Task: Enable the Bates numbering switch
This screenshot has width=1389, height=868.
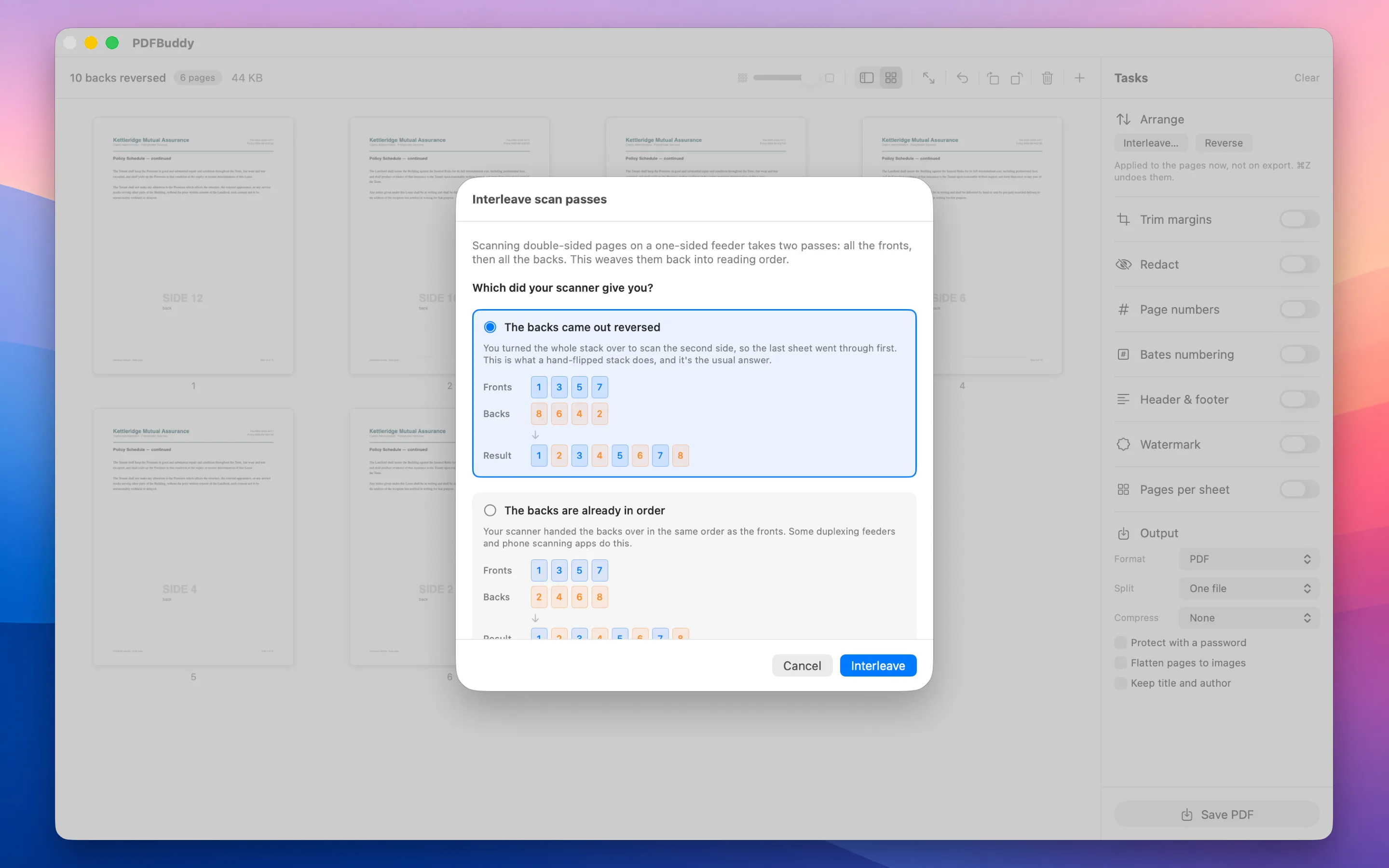Action: (1299, 354)
